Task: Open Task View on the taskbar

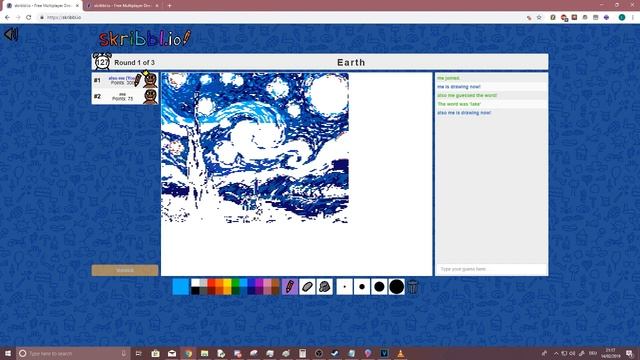Action: (x=138, y=353)
